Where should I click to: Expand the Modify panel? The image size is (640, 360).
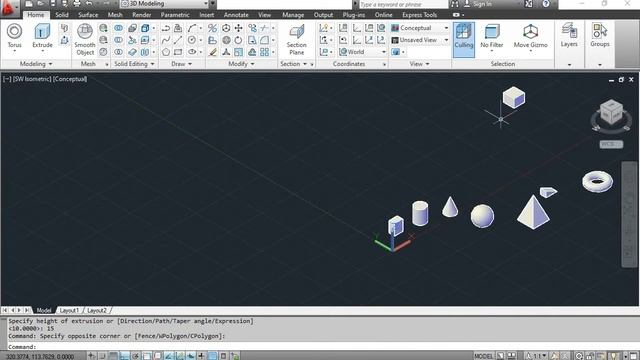[241, 64]
